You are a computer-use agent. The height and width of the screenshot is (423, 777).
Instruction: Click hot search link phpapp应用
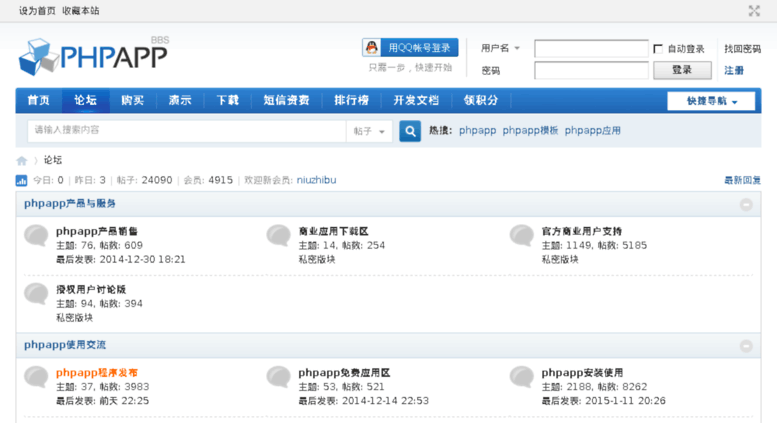click(593, 131)
